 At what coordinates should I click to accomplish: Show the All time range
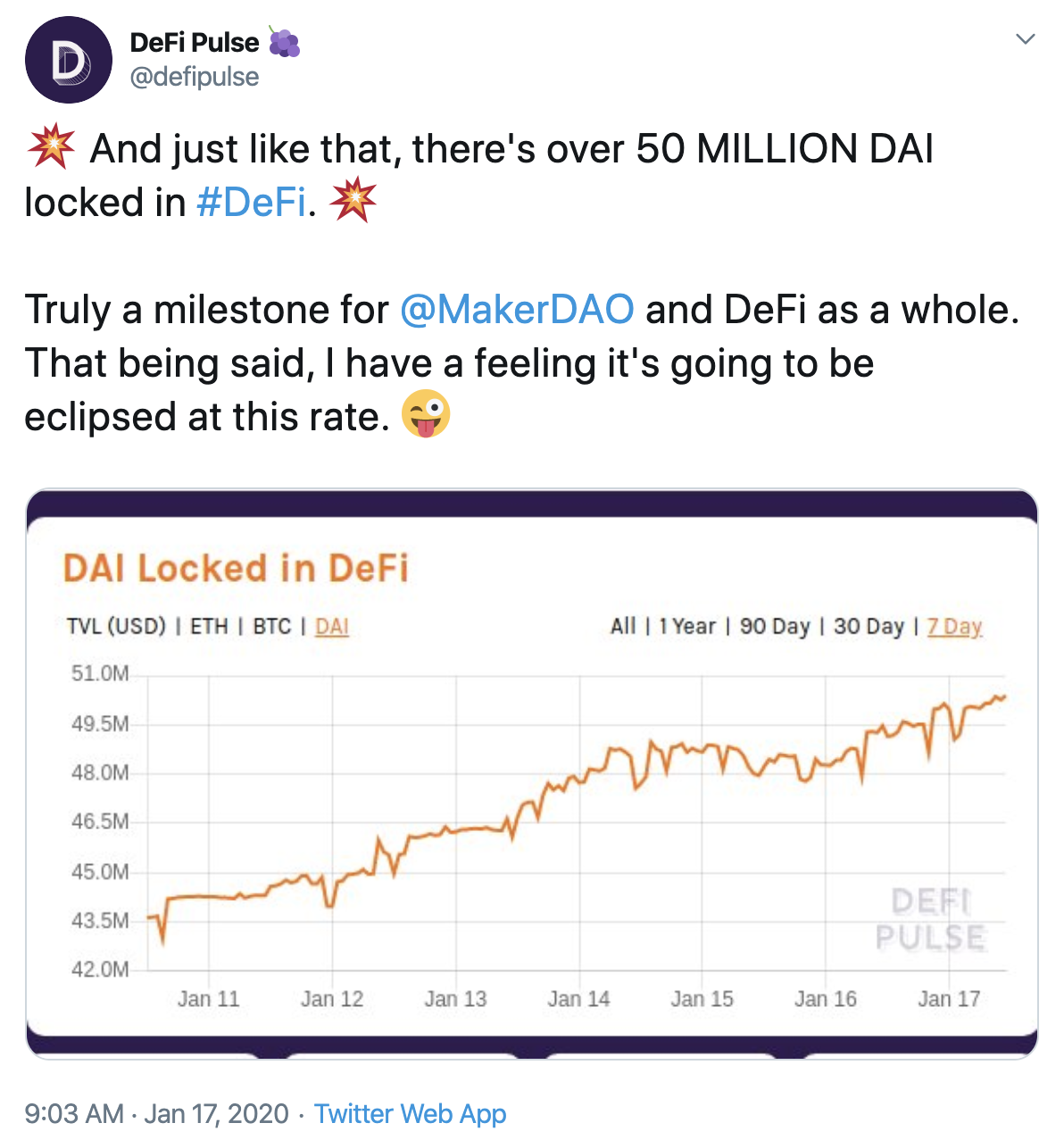click(623, 627)
